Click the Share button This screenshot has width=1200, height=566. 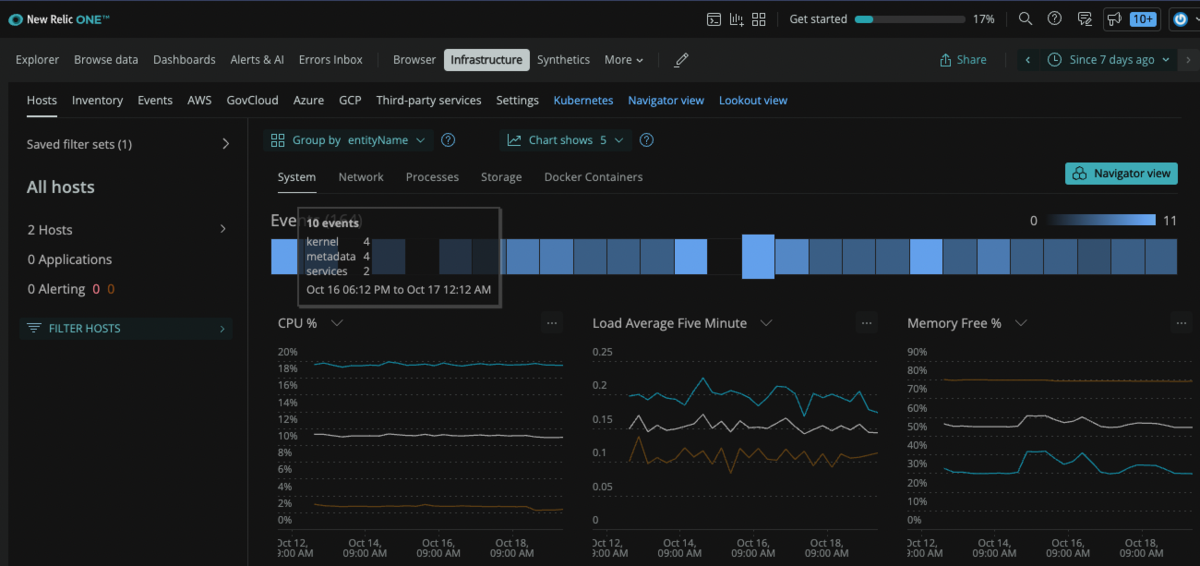(x=963, y=60)
